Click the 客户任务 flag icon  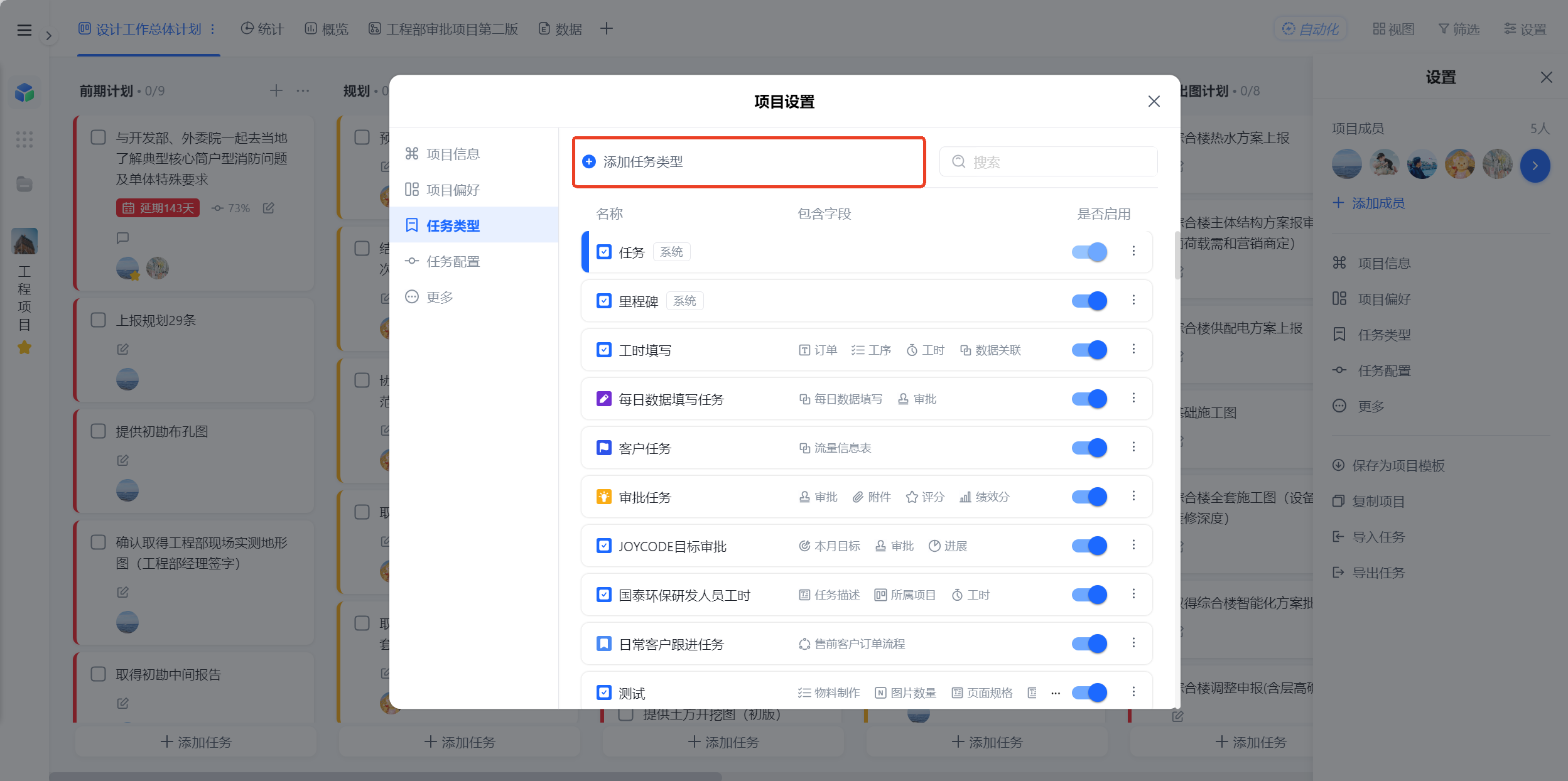coord(603,448)
